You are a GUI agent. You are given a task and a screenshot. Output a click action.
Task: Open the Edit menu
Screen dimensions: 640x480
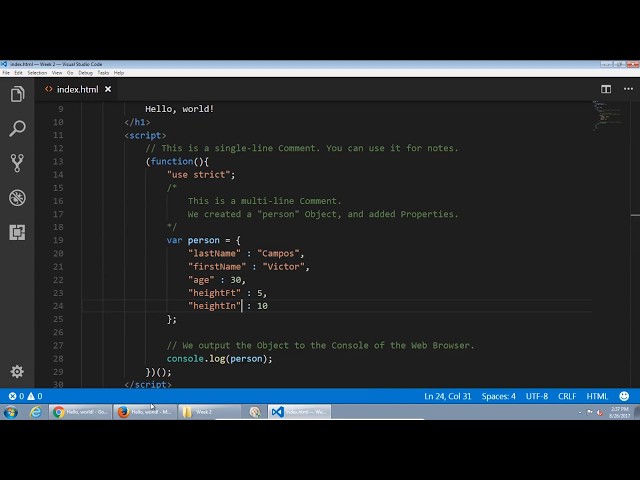point(18,73)
